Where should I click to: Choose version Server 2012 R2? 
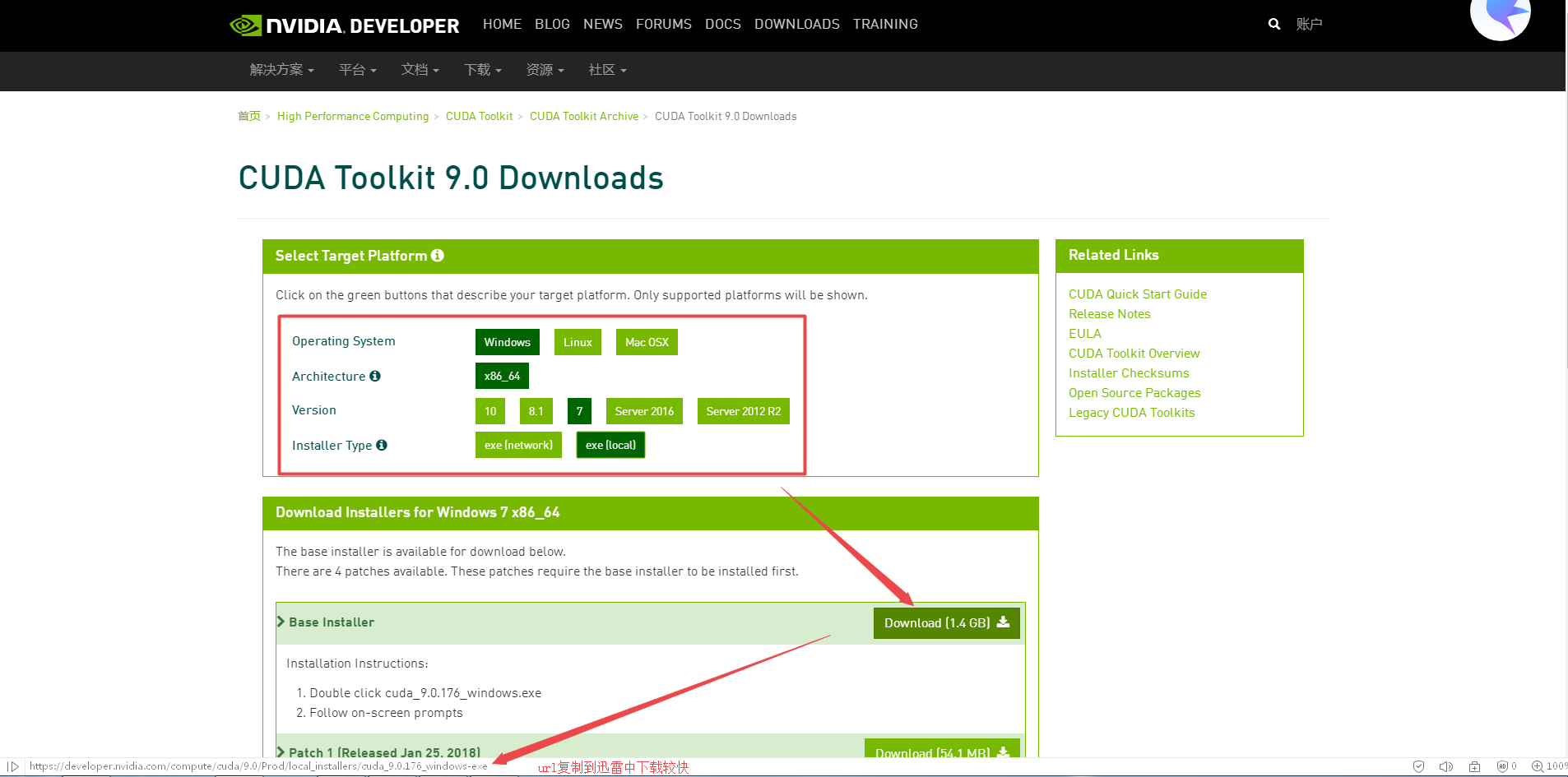(744, 411)
